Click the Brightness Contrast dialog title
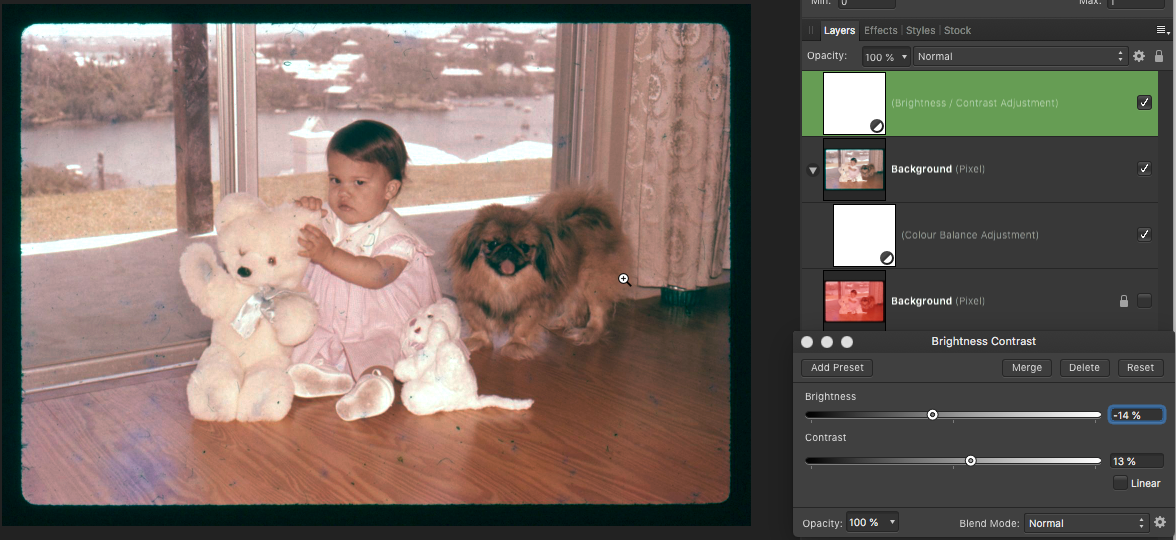1176x540 pixels. click(x=983, y=341)
